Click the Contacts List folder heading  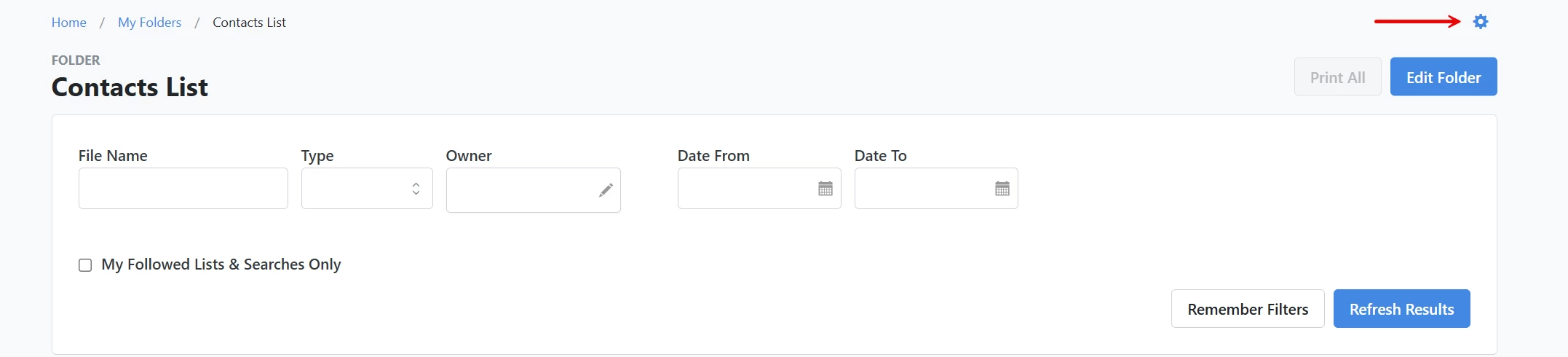[130, 87]
